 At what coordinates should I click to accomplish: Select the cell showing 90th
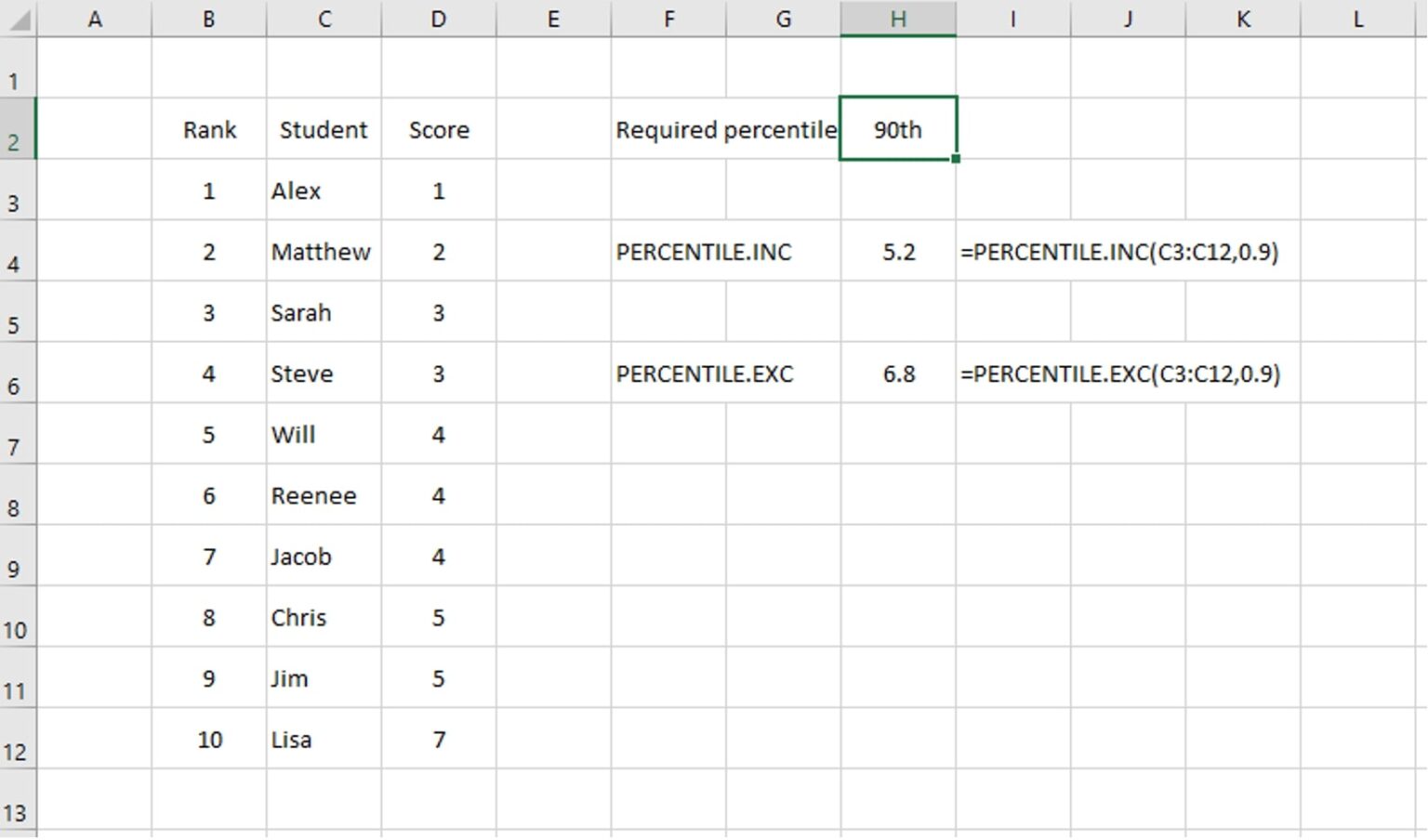pyautogui.click(x=896, y=130)
